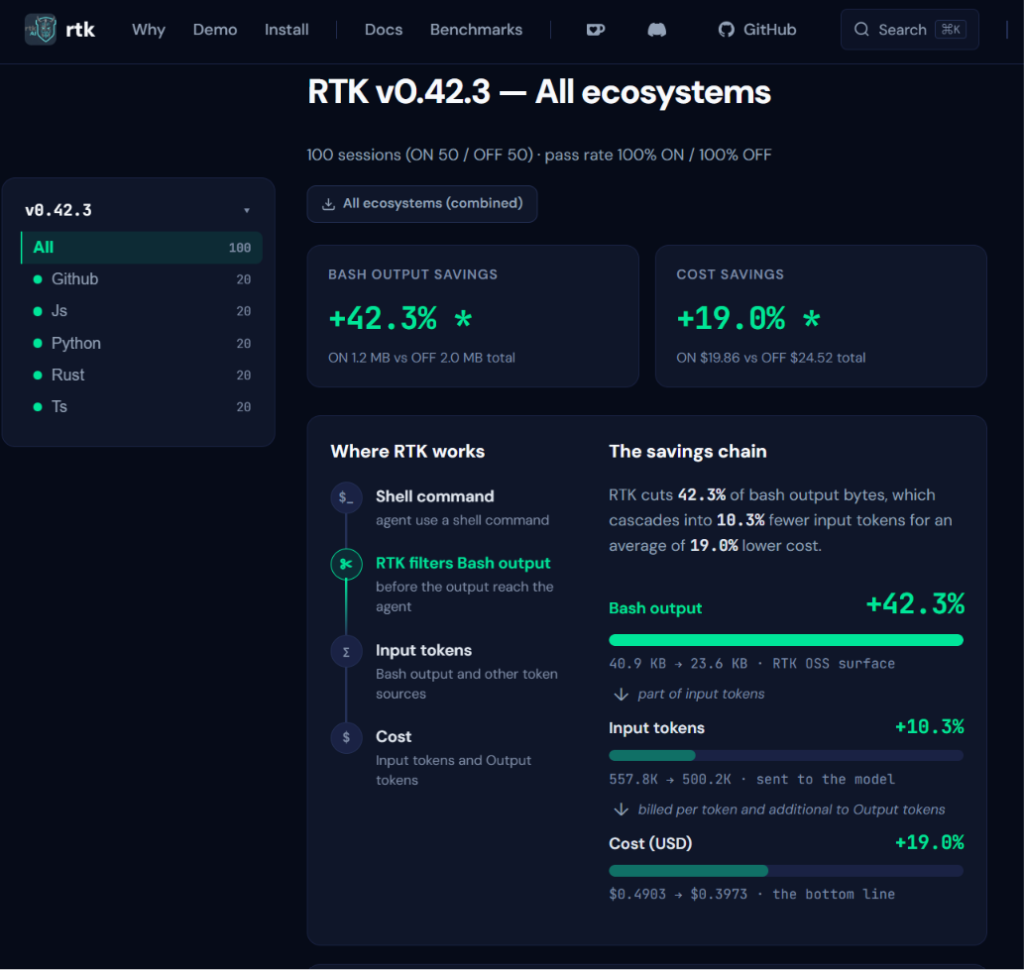The image size is (1024, 970).
Task: Download All ecosystems (combined) data
Action: click(422, 204)
